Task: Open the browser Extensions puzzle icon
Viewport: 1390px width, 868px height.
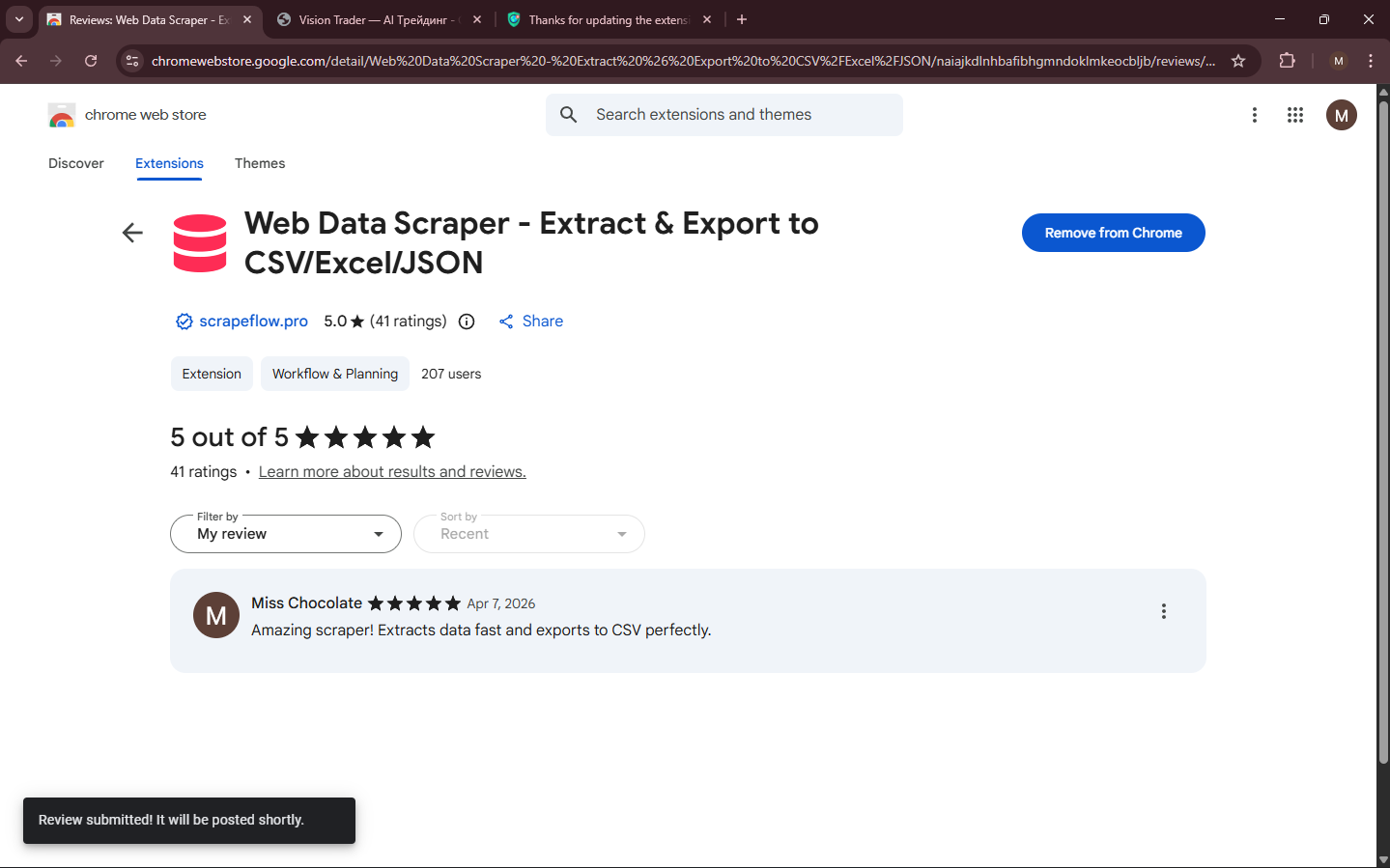Action: (x=1287, y=61)
